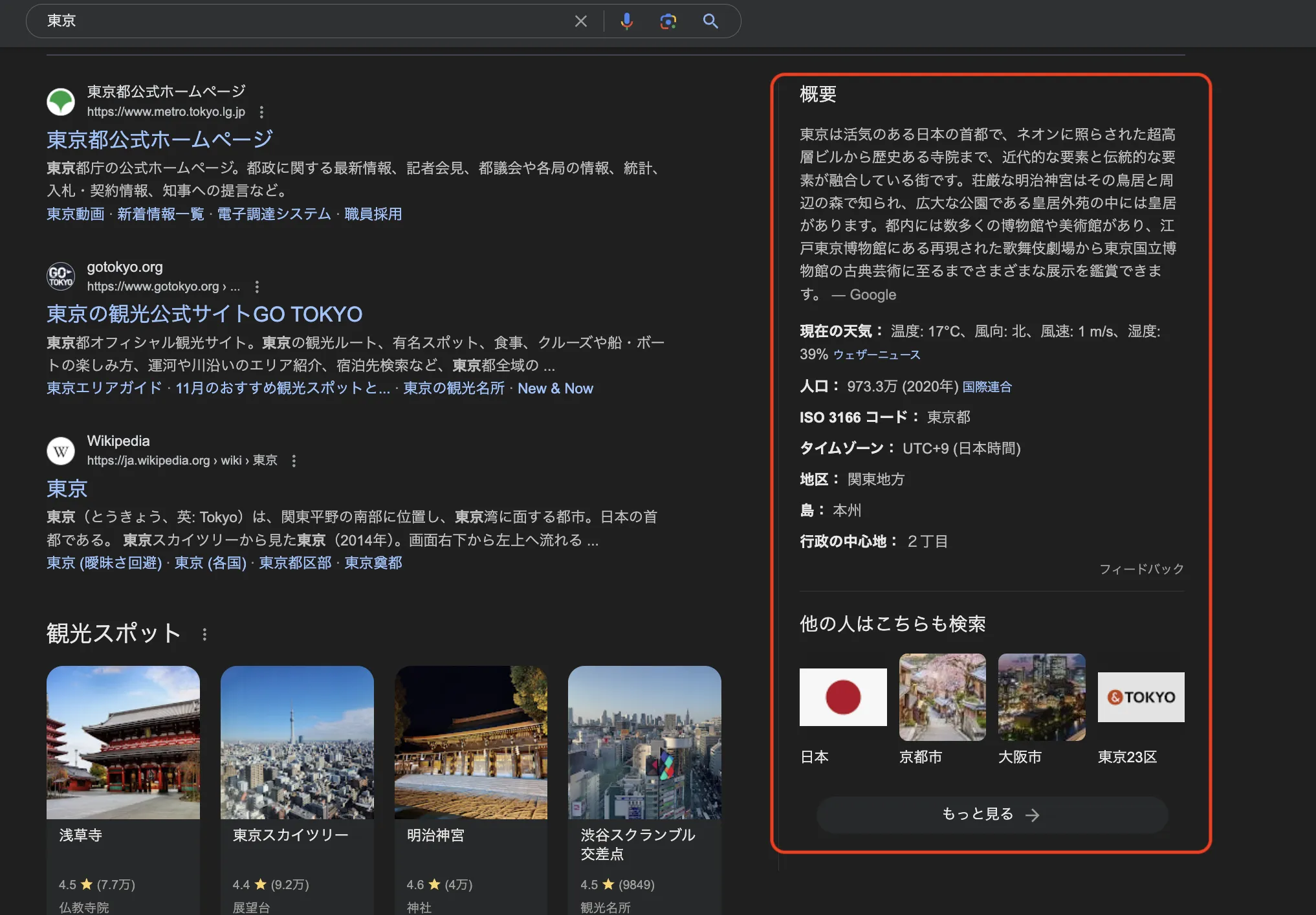The width and height of the screenshot is (1316, 915).
Task: Open the 東京都公式ホームページ result title
Action: 160,139
